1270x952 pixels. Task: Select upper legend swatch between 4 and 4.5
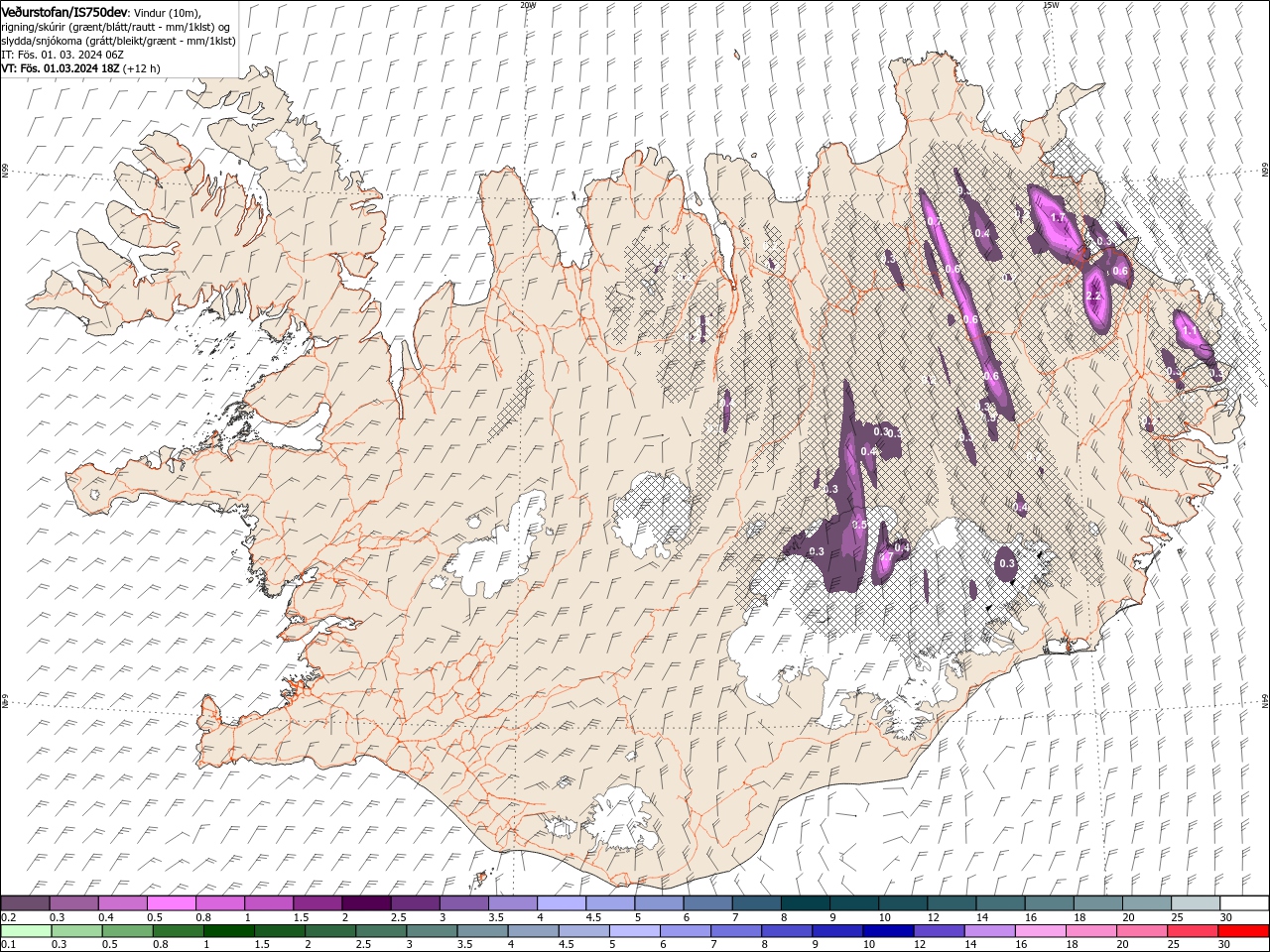[x=561, y=903]
